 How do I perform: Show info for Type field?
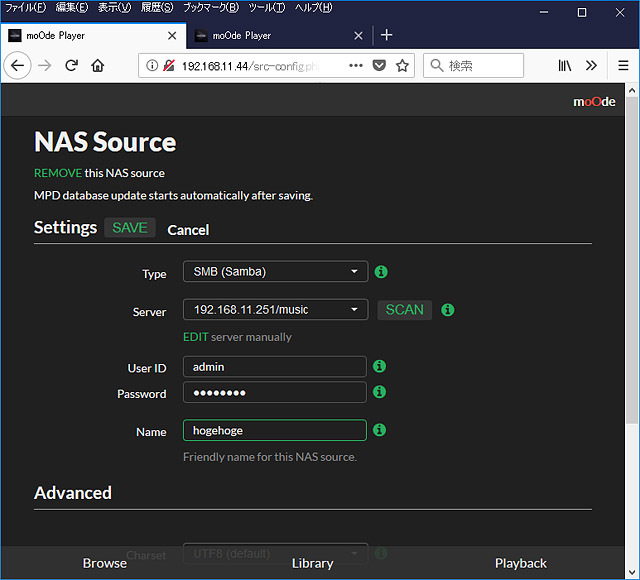point(381,272)
